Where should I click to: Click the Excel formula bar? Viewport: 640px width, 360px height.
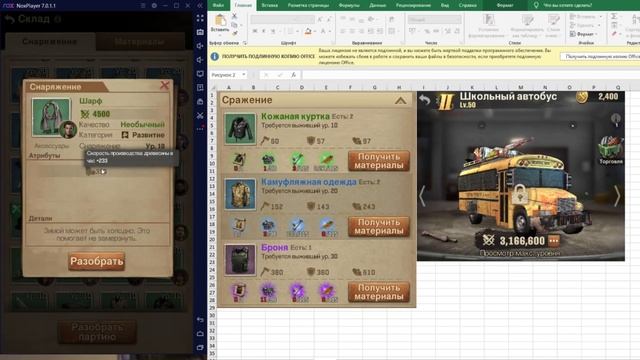[471, 75]
